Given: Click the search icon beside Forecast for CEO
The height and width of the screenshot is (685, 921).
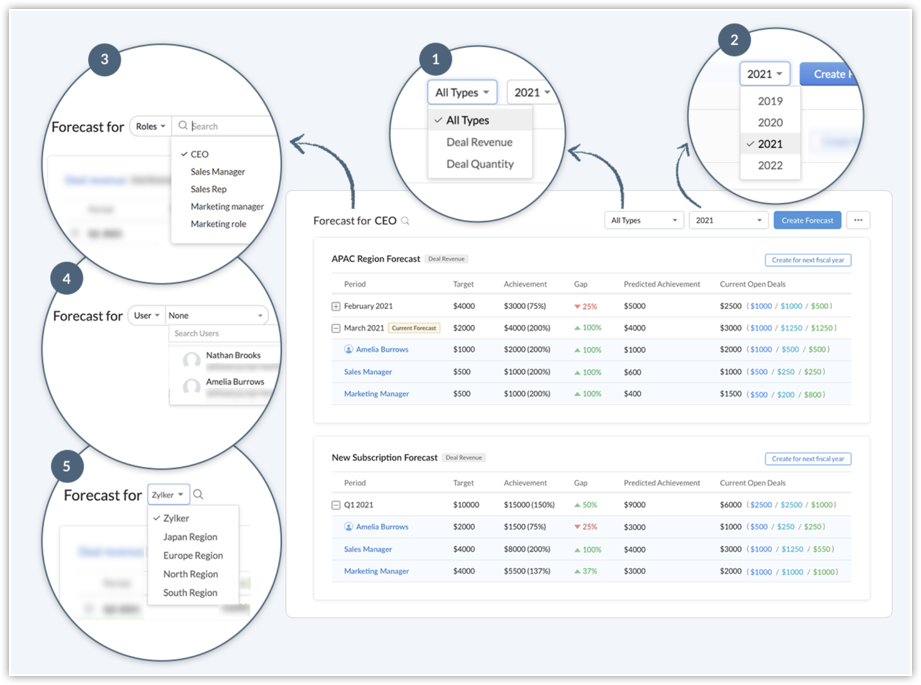Looking at the screenshot, I should click(x=405, y=221).
